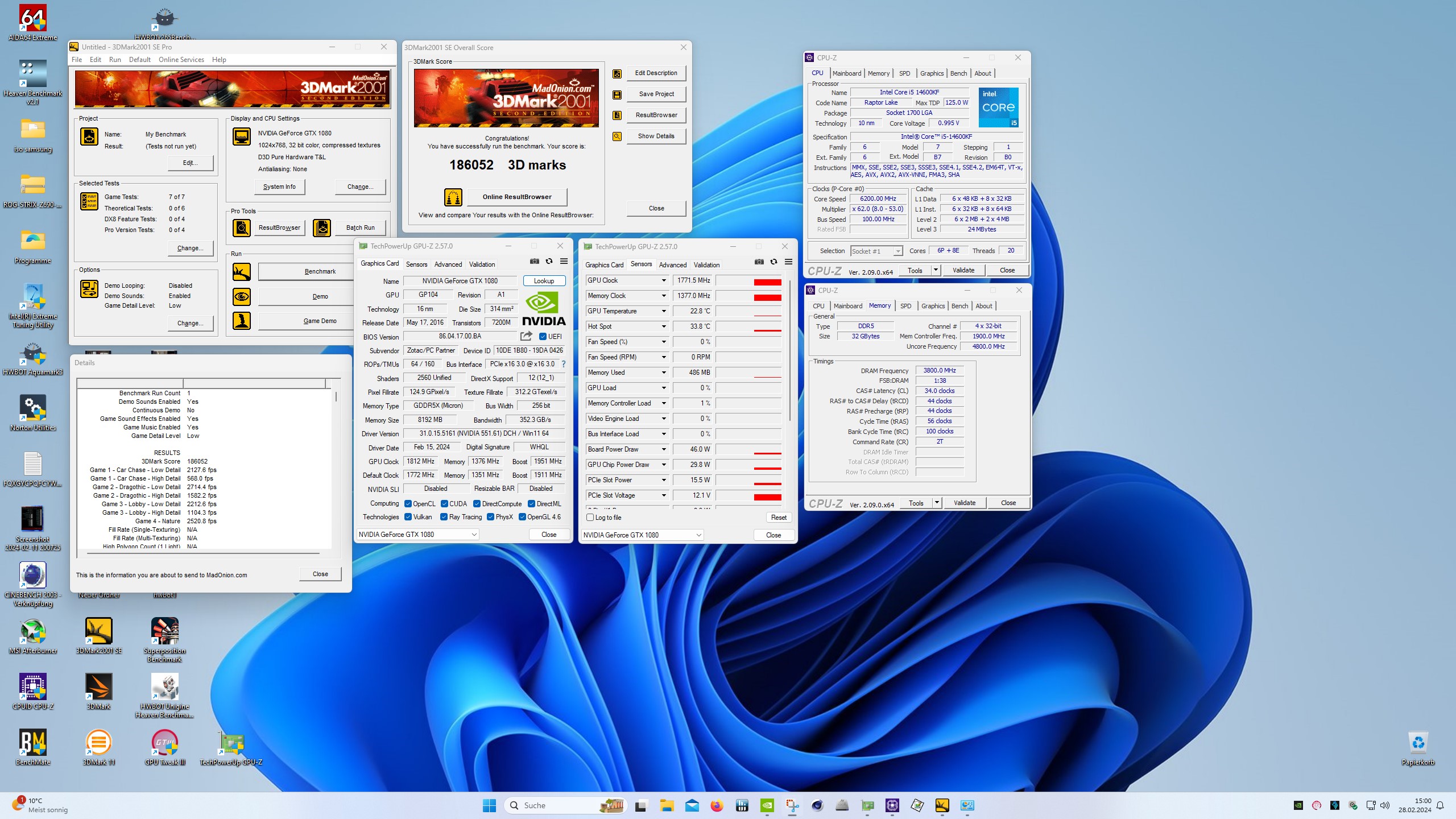
Task: Click the GPU-Z screenshot camera icon in Graphics Card window
Action: (x=534, y=262)
